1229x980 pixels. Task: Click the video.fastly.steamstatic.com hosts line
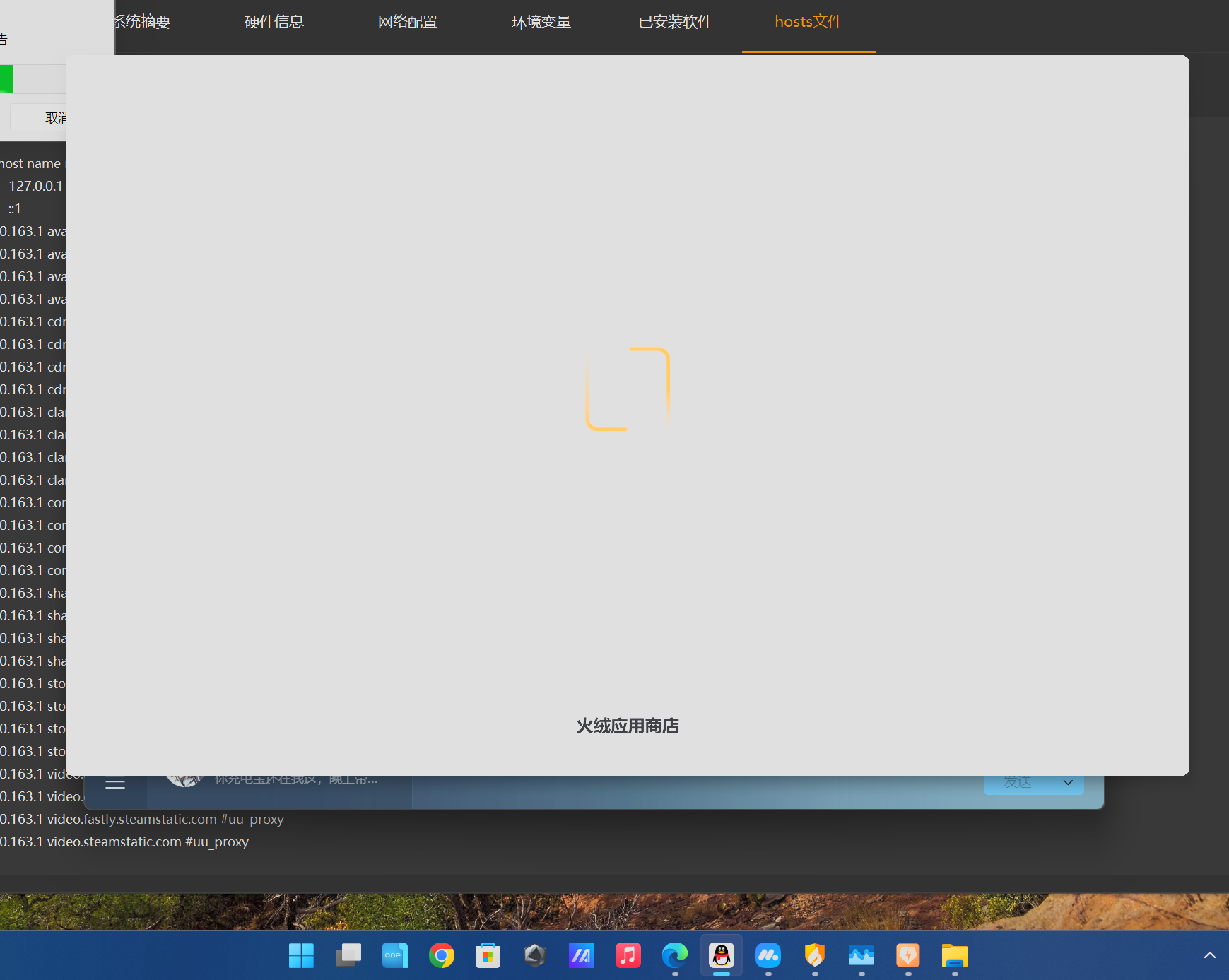142,819
